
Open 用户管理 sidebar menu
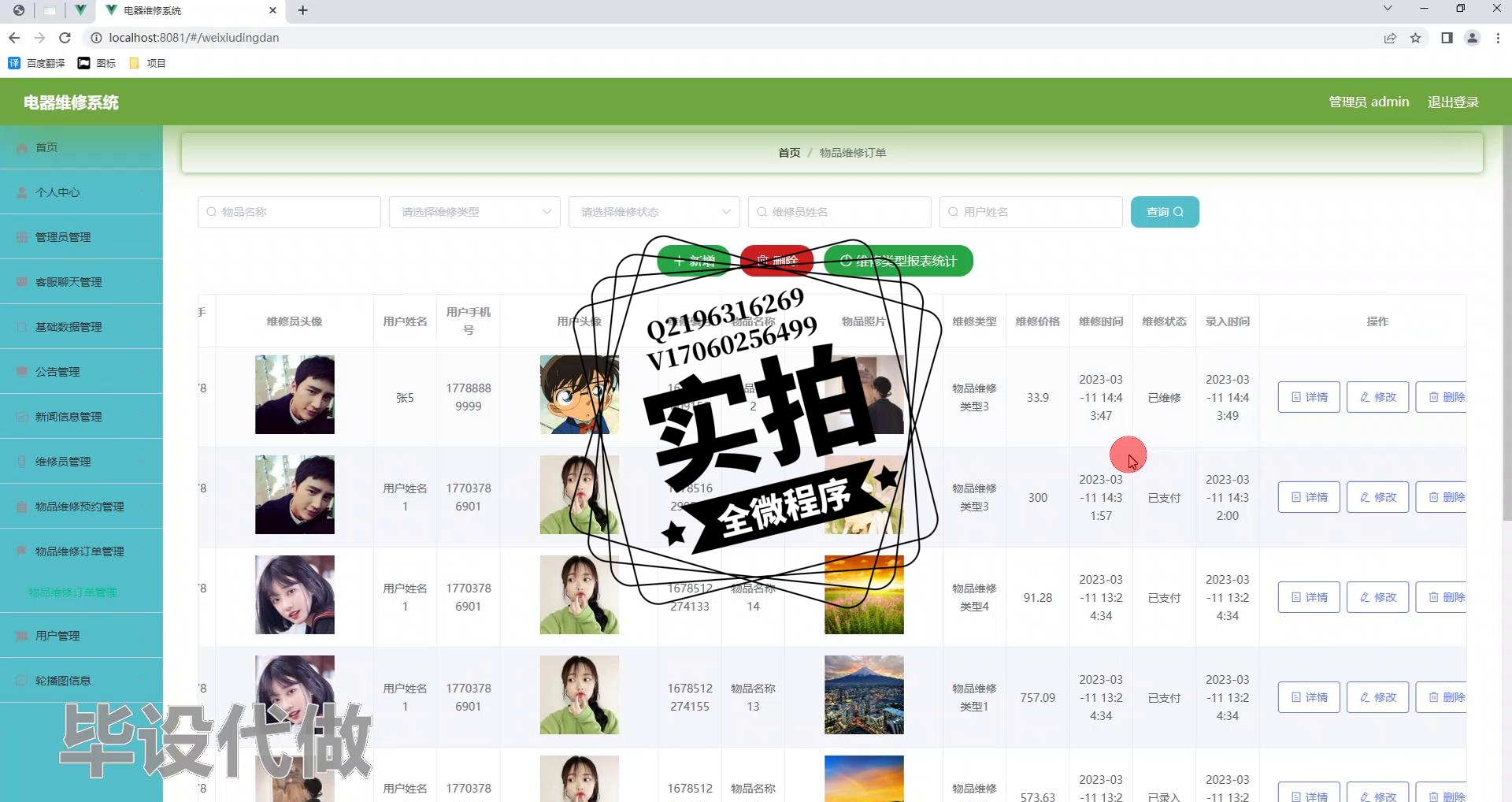tap(81, 636)
